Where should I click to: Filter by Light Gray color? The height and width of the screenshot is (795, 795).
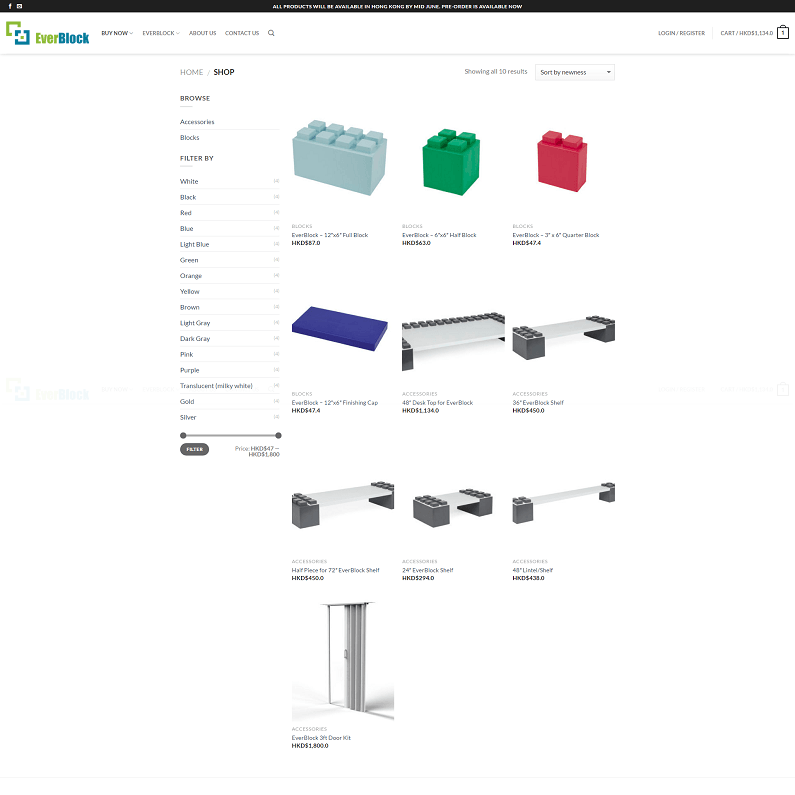pos(195,322)
